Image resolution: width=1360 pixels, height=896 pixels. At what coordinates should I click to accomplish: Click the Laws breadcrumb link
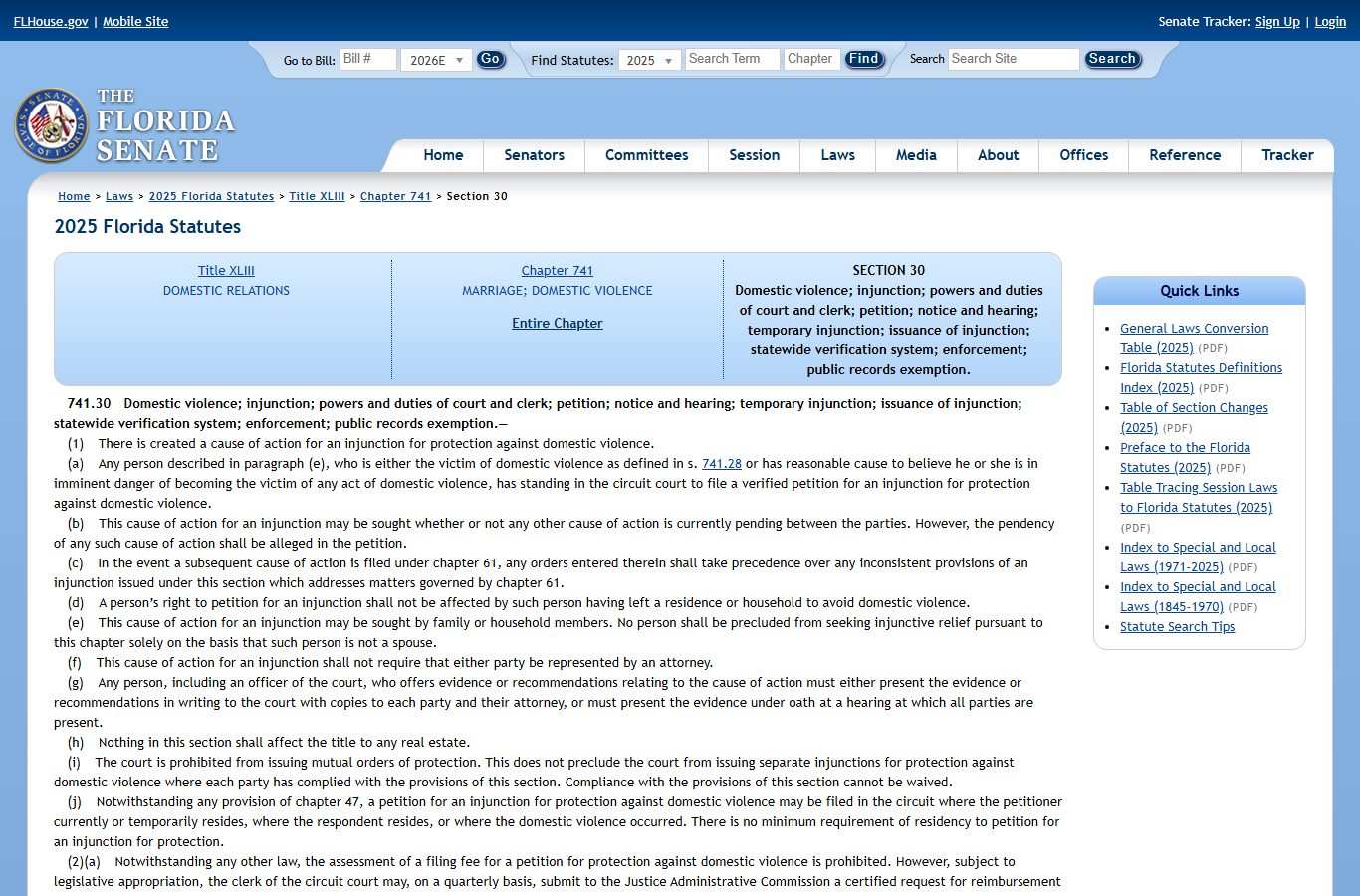(x=119, y=196)
